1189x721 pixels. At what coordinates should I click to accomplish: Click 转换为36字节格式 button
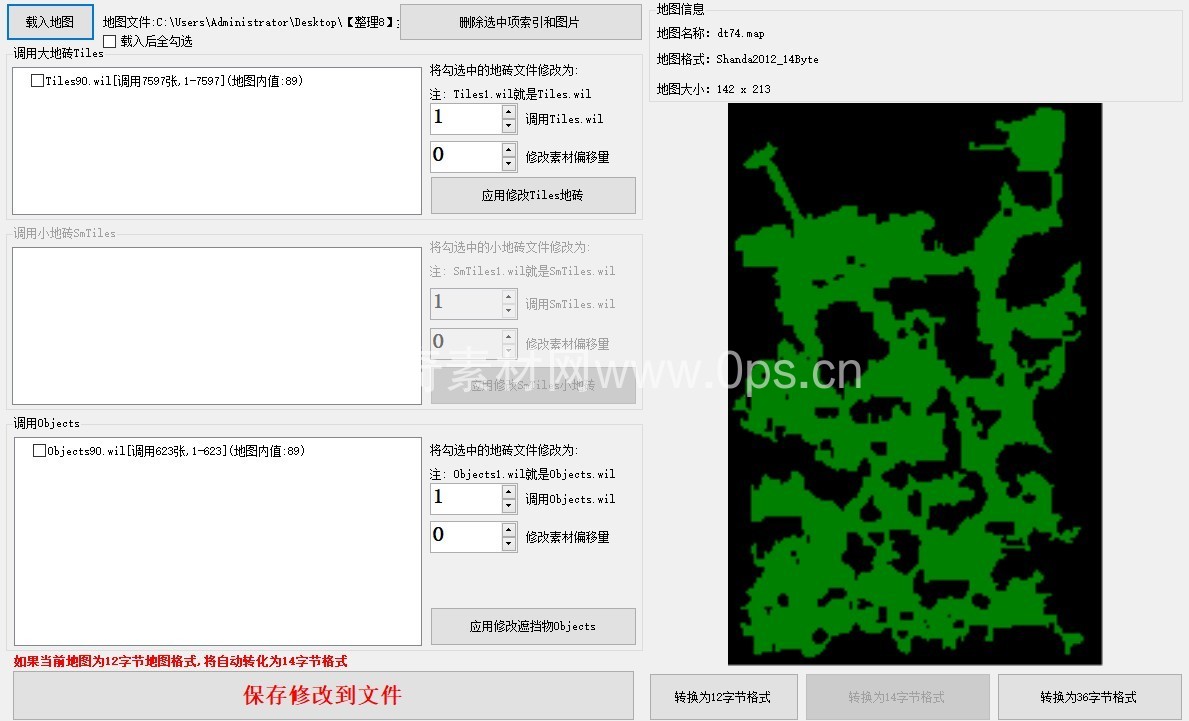click(1088, 697)
